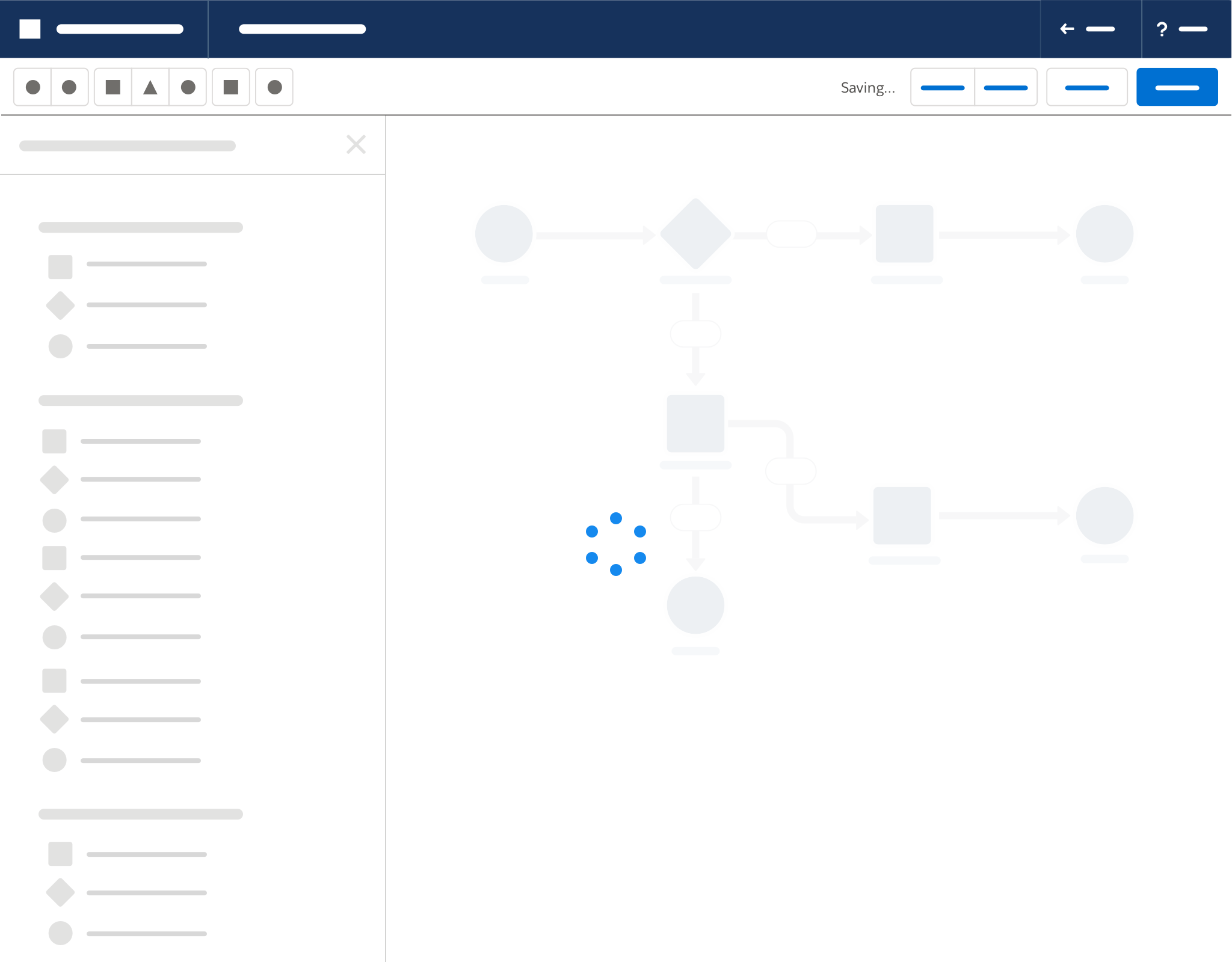Click the outlined button beside the blue button
The image size is (1232, 962).
coord(1086,88)
